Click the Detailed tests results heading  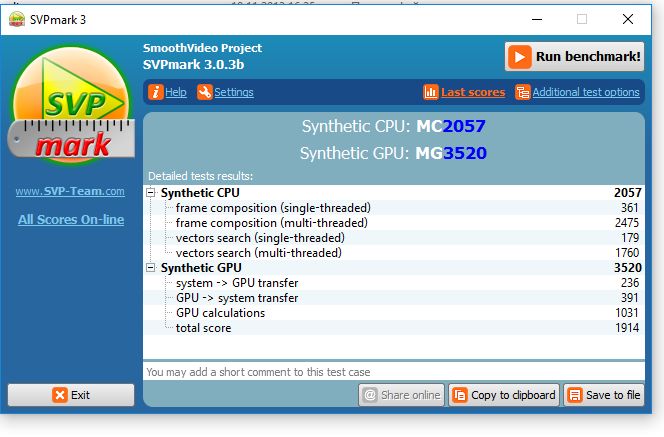click(x=200, y=176)
